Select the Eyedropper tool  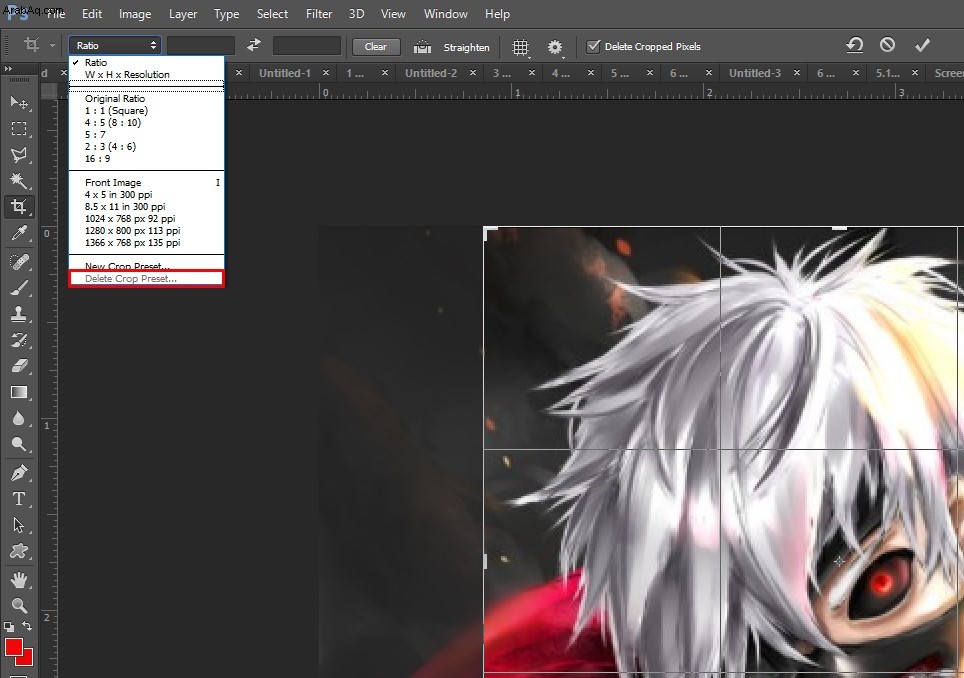19,234
